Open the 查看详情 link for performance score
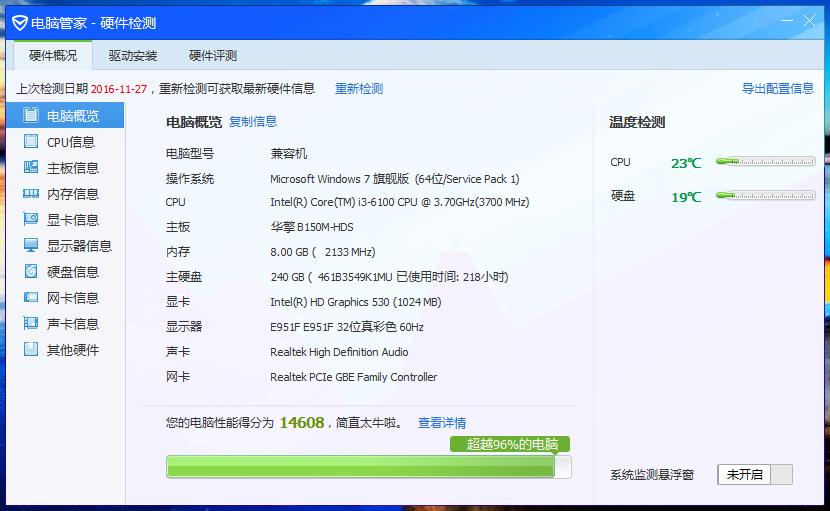Image resolution: width=830 pixels, height=511 pixels. coord(442,423)
